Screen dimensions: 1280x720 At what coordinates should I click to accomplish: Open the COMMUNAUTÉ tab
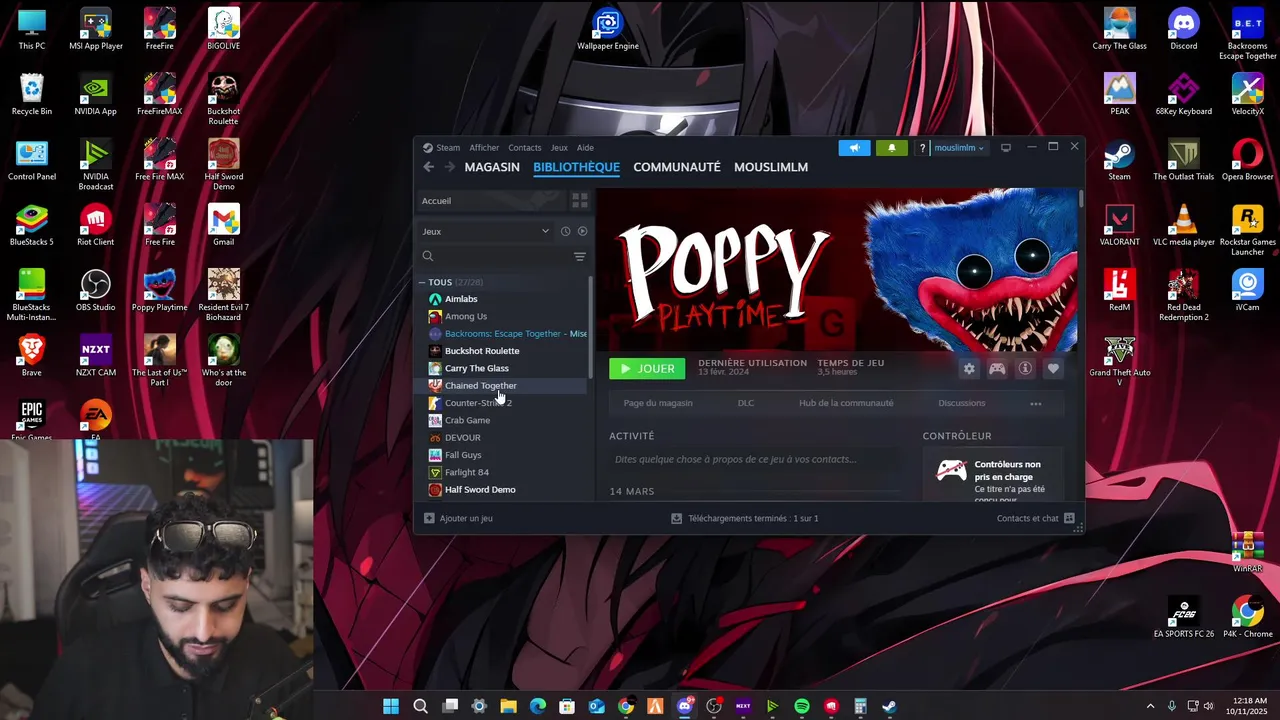coord(677,167)
